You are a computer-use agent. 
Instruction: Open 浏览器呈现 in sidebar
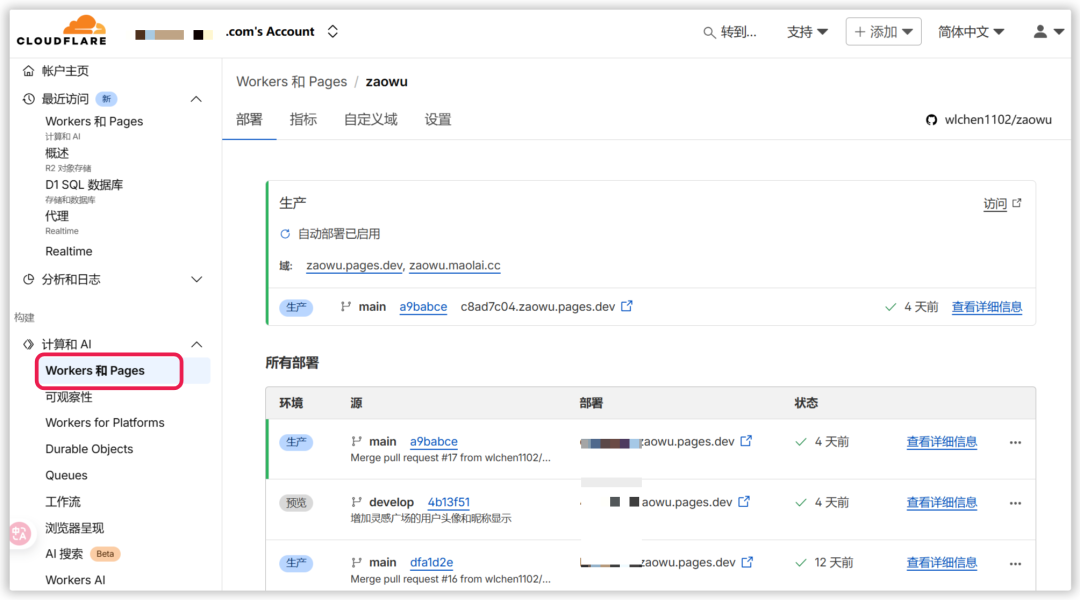tap(74, 528)
